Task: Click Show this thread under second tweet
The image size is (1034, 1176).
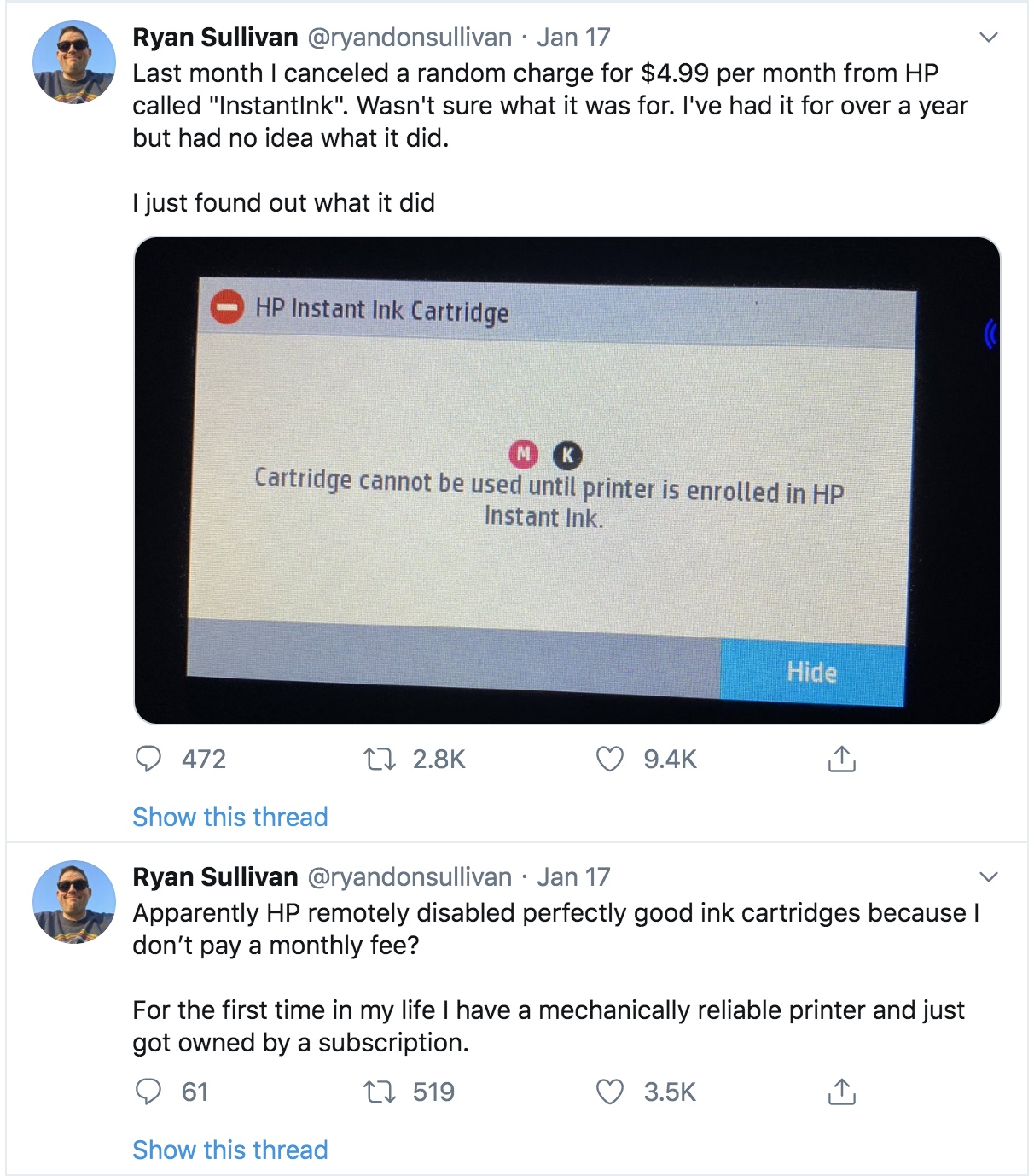Action: pos(230,1150)
